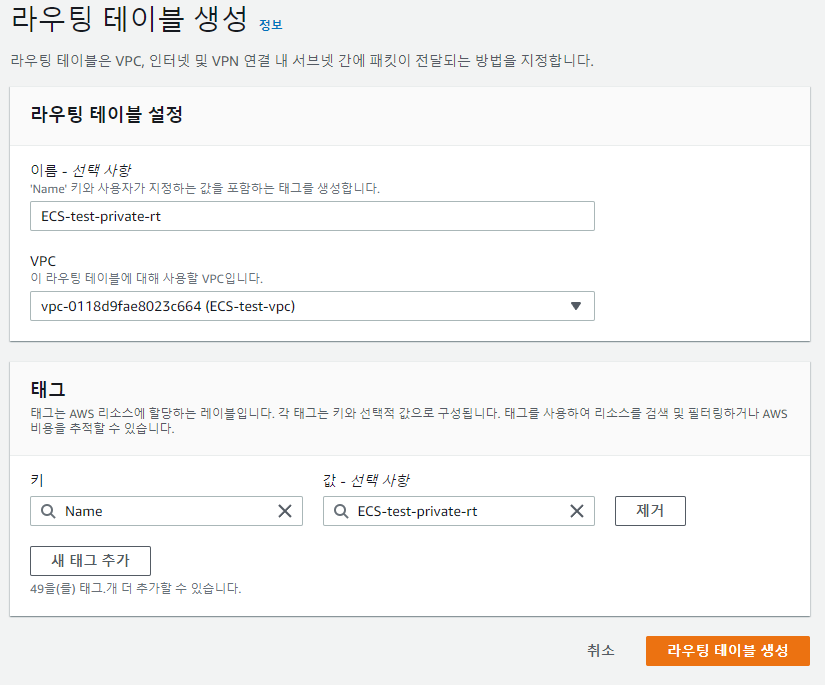Open the VPC selection combo box
Image resolution: width=825 pixels, height=685 pixels.
[312, 306]
